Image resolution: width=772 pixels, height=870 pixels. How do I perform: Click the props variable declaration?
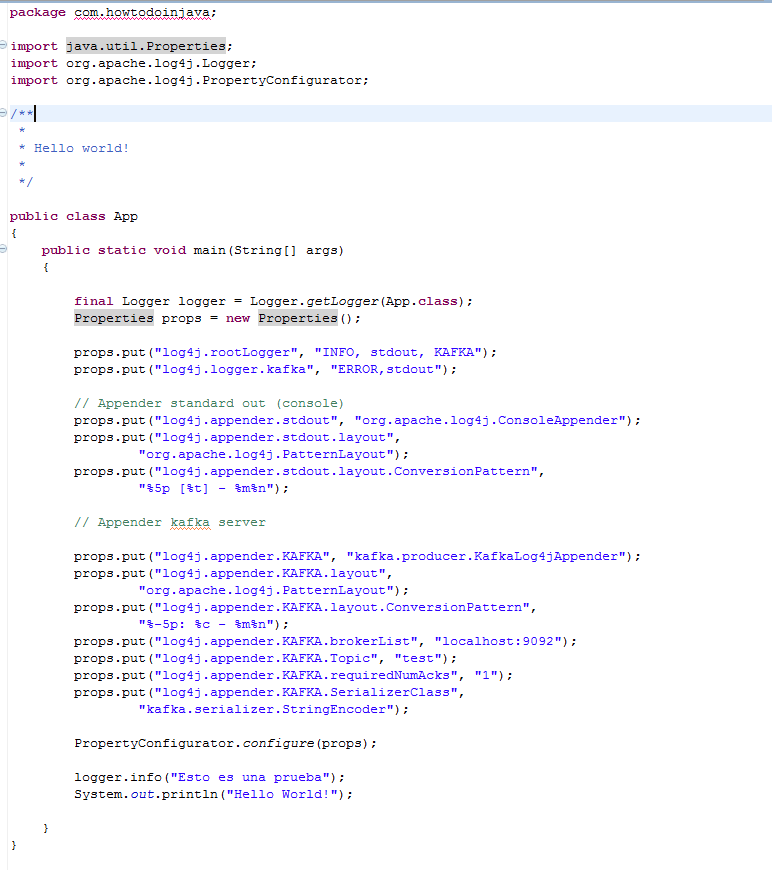click(182, 318)
